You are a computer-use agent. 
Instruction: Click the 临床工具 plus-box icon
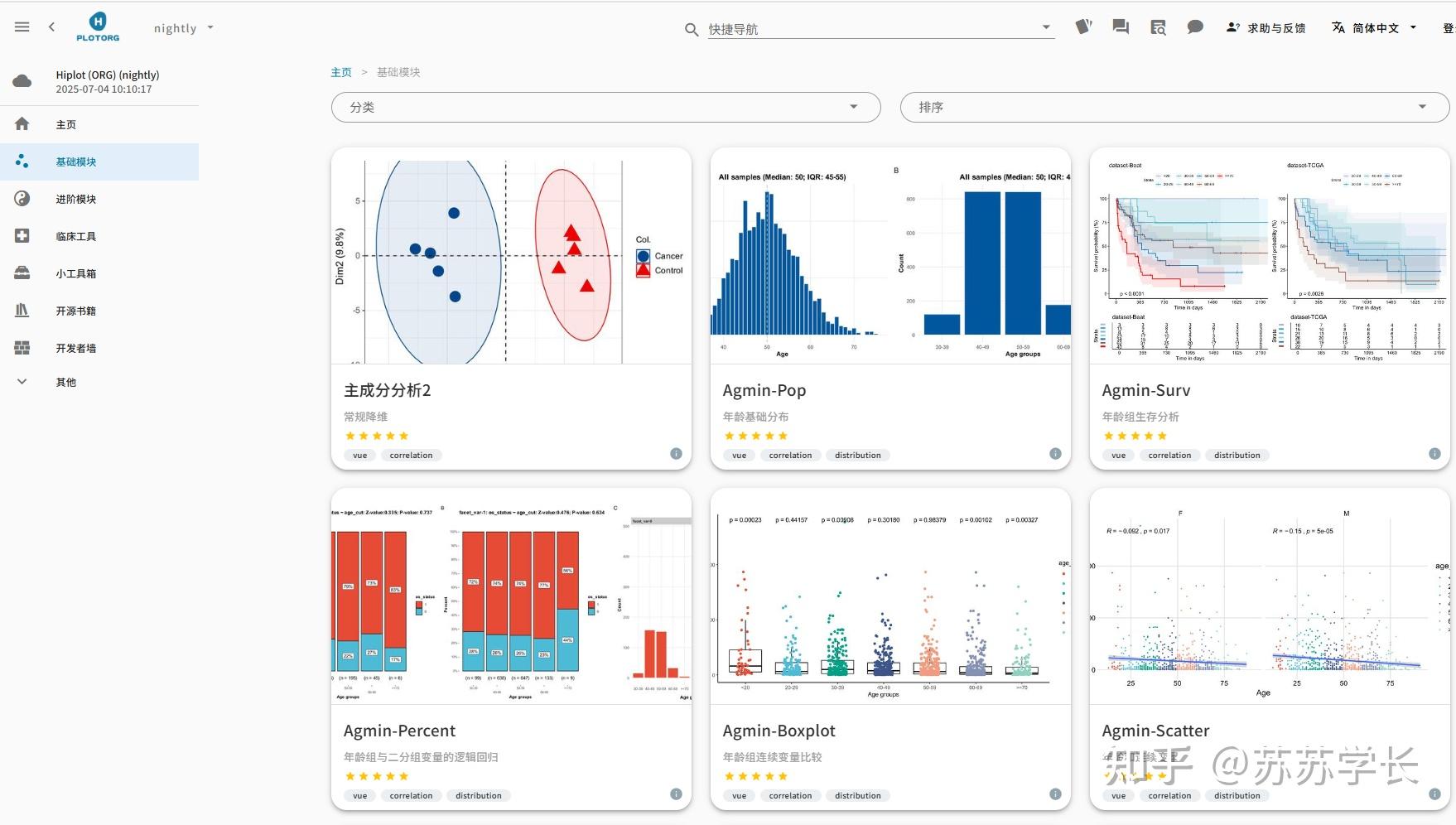pyautogui.click(x=22, y=236)
